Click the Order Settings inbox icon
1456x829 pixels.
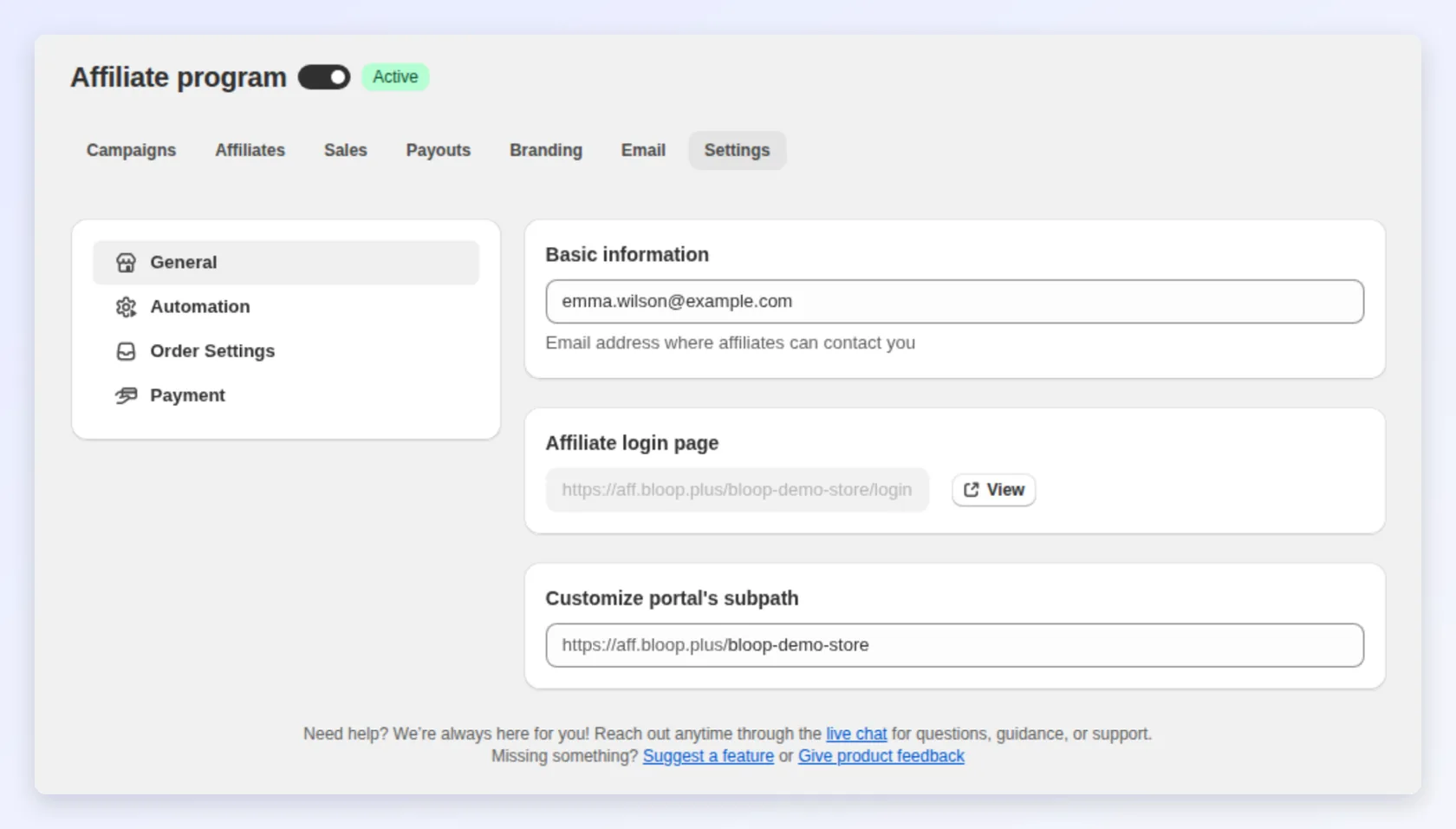(x=127, y=351)
